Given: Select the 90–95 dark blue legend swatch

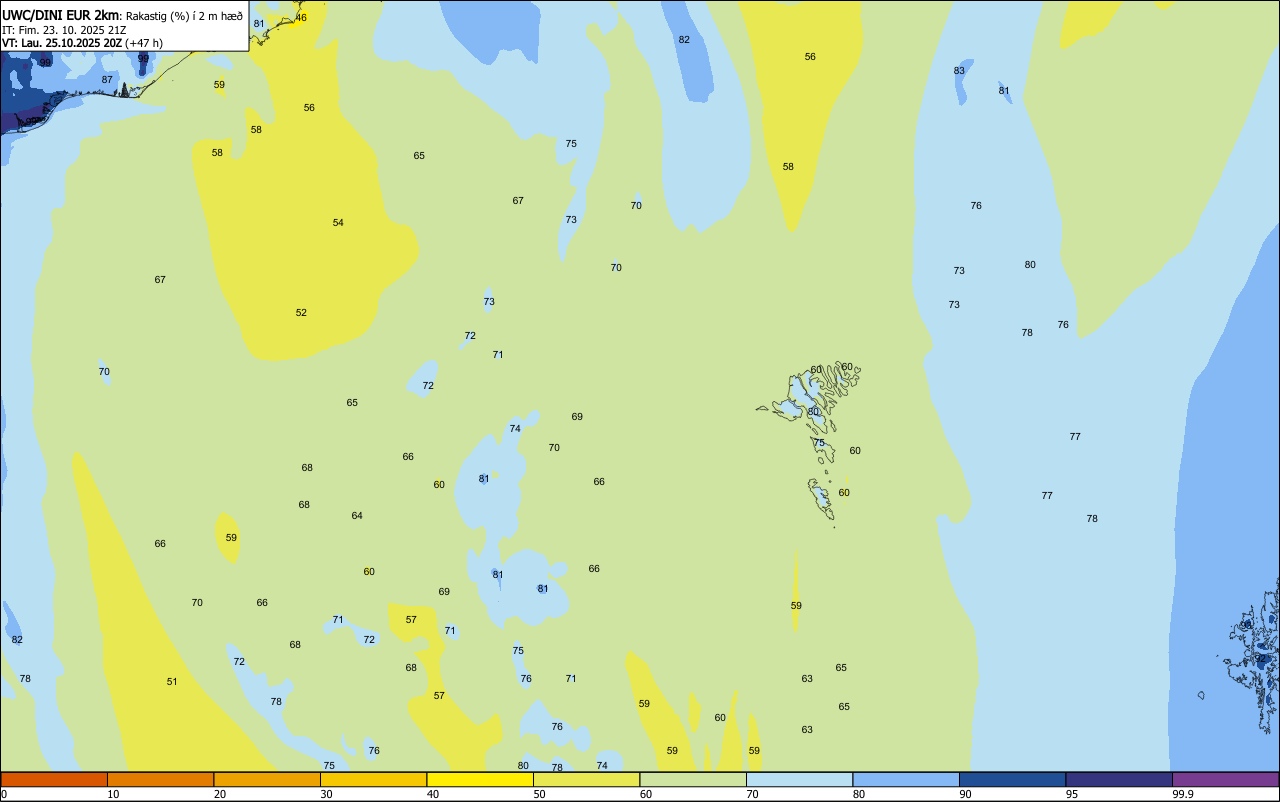Looking at the screenshot, I should pos(1013,779).
